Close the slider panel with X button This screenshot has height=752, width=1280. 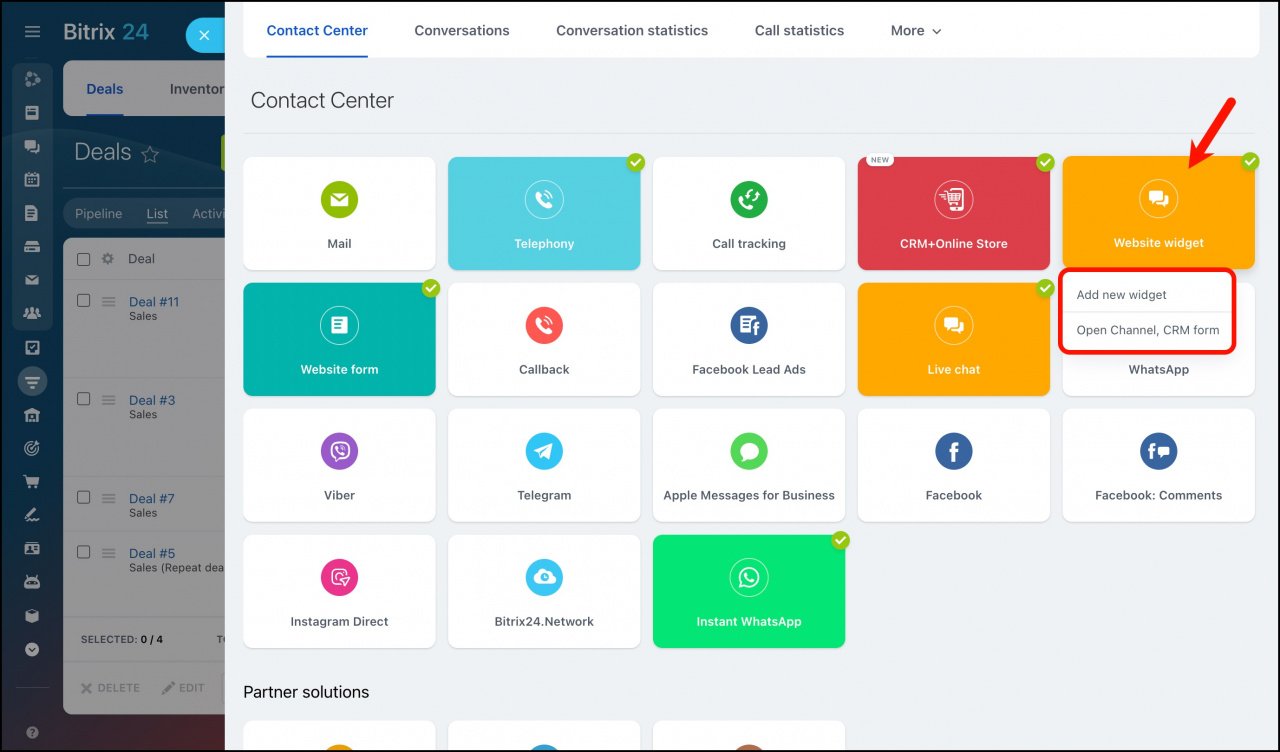204,35
